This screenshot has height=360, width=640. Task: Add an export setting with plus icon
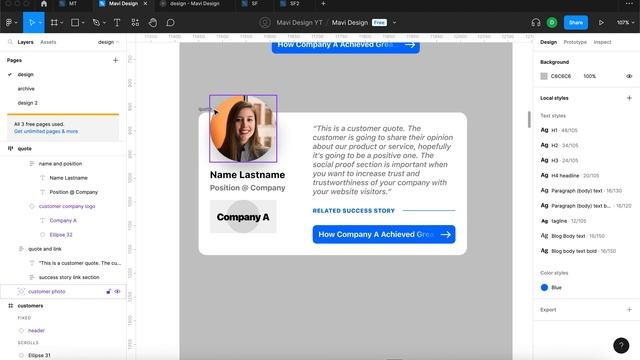click(629, 310)
